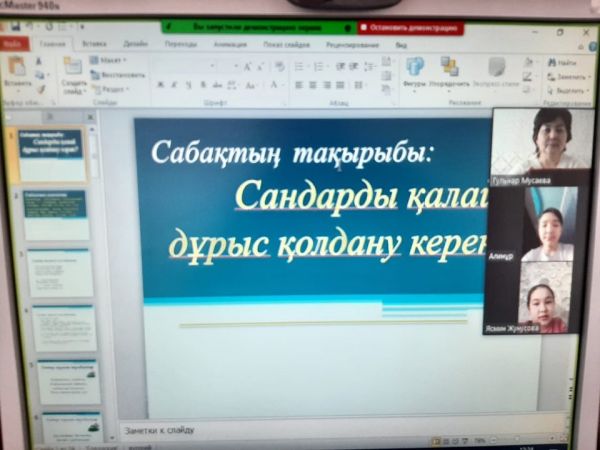Expand the Раздел section dropdown

pyautogui.click(x=110, y=88)
